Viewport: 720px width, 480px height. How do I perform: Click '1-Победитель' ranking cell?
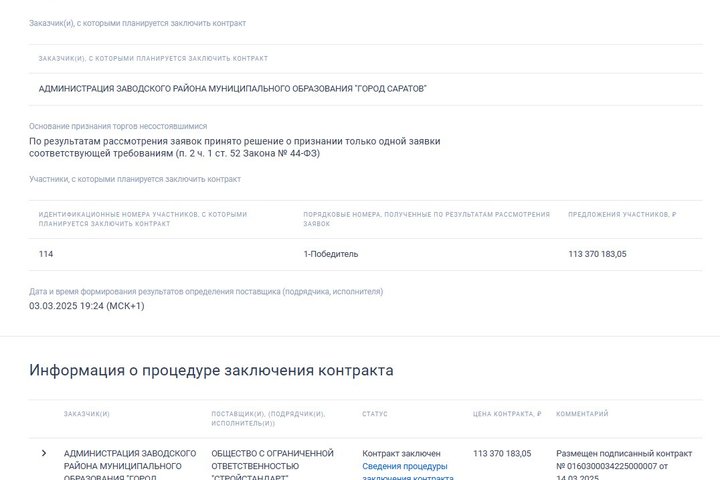[x=331, y=254]
